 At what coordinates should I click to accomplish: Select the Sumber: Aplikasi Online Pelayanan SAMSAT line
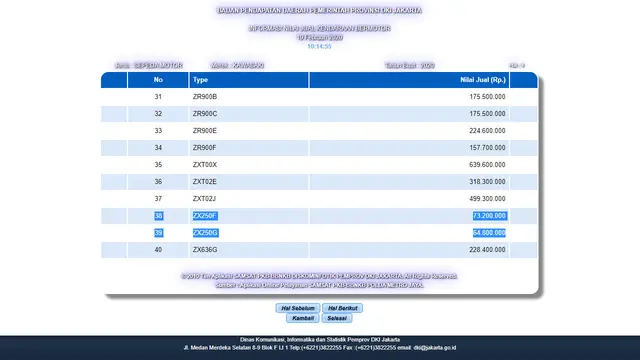(319, 285)
